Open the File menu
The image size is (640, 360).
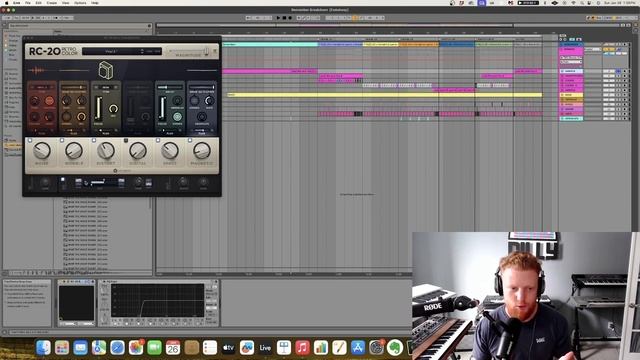click(28, 3)
